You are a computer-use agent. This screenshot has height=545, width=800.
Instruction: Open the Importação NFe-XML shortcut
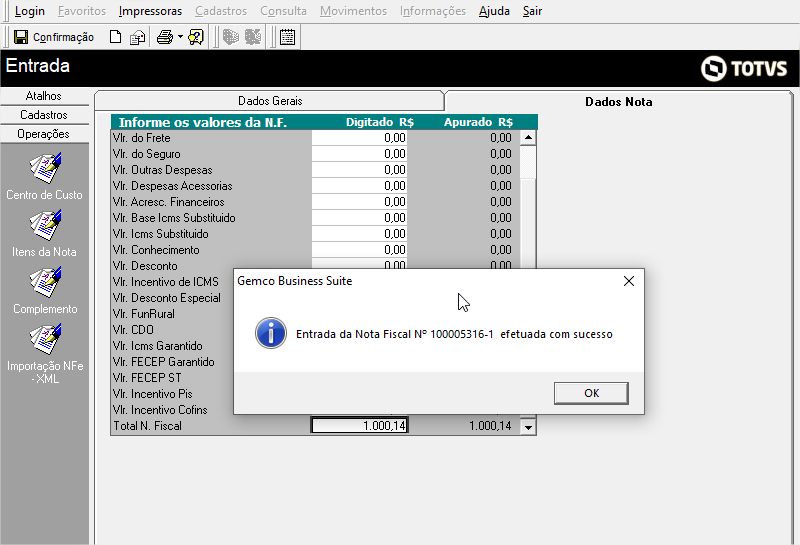point(45,354)
